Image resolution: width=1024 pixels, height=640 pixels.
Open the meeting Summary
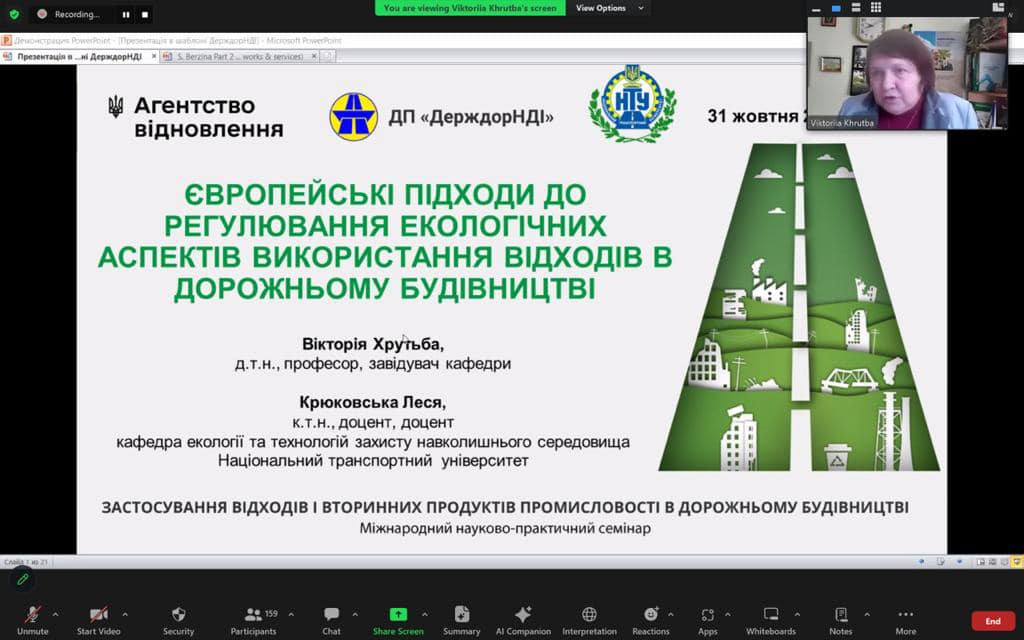point(461,615)
